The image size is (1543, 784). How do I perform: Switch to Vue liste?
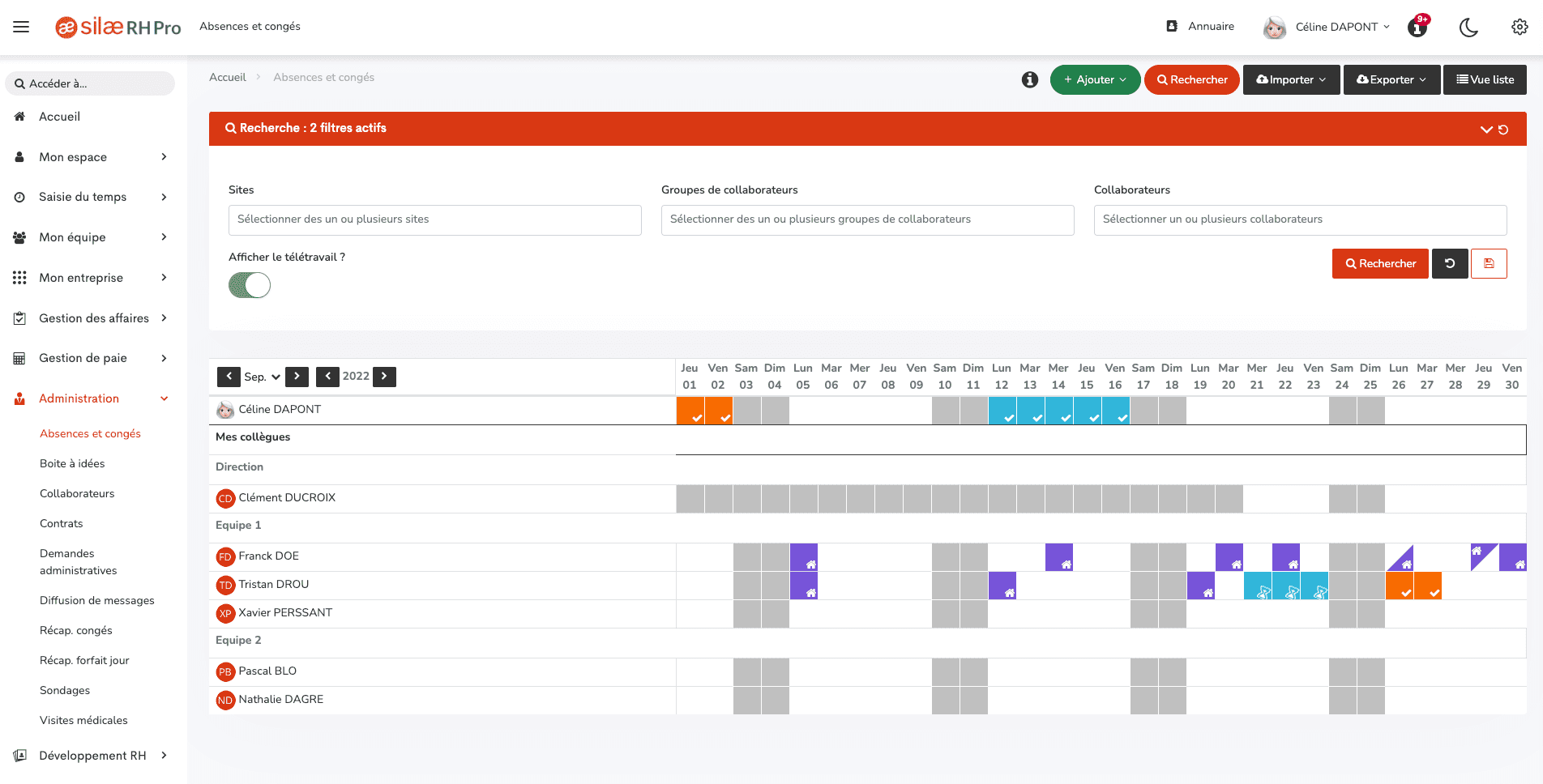coord(1485,79)
